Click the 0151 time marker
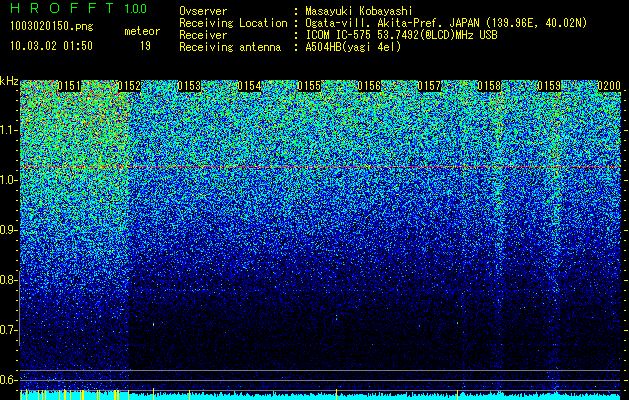The image size is (629, 400). click(x=69, y=86)
